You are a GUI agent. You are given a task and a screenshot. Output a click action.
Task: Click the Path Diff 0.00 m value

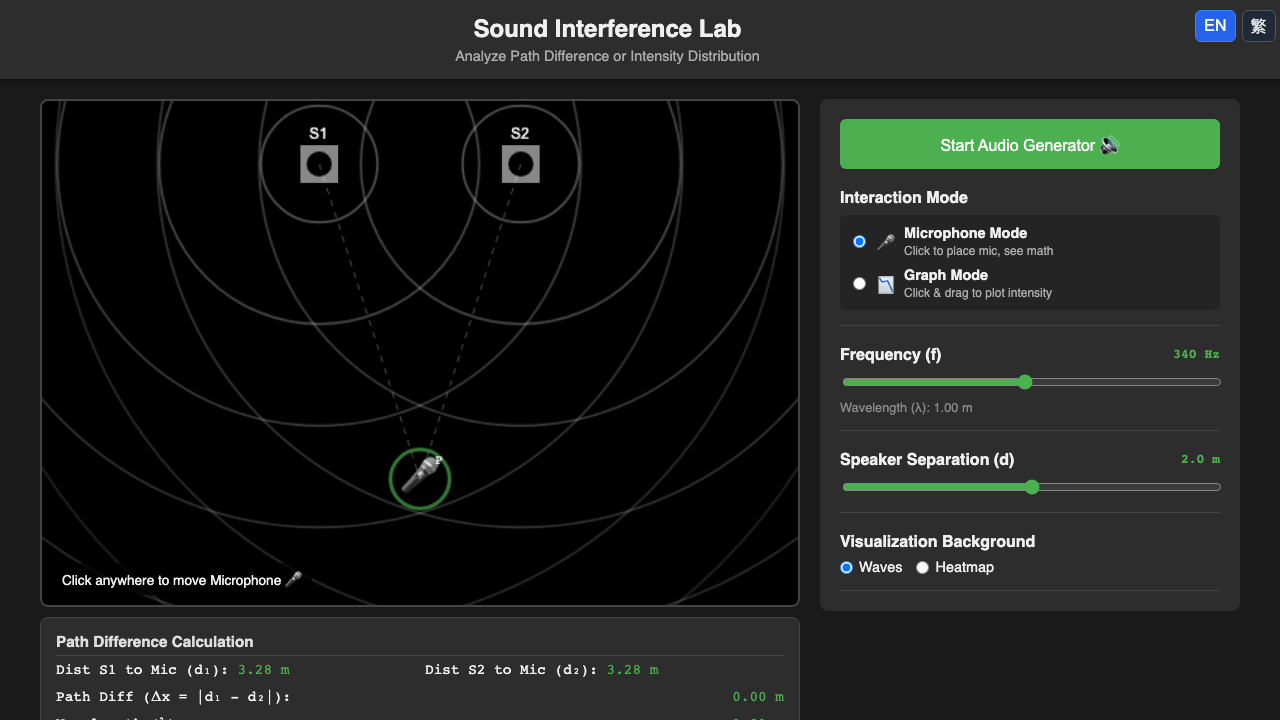pyautogui.click(x=758, y=697)
